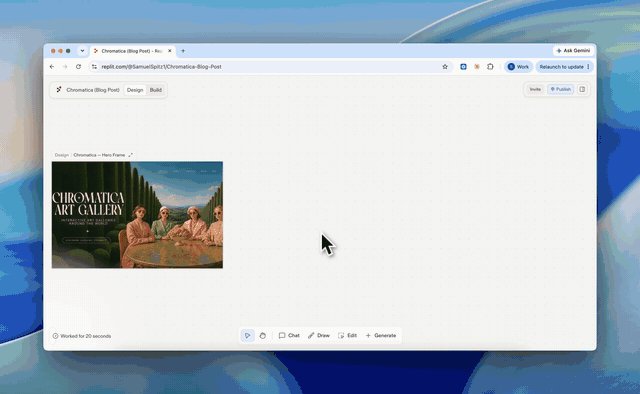Expand the Chromatica Hero Frame to fullscreen
Image resolution: width=640 pixels, height=394 pixels.
(130, 155)
